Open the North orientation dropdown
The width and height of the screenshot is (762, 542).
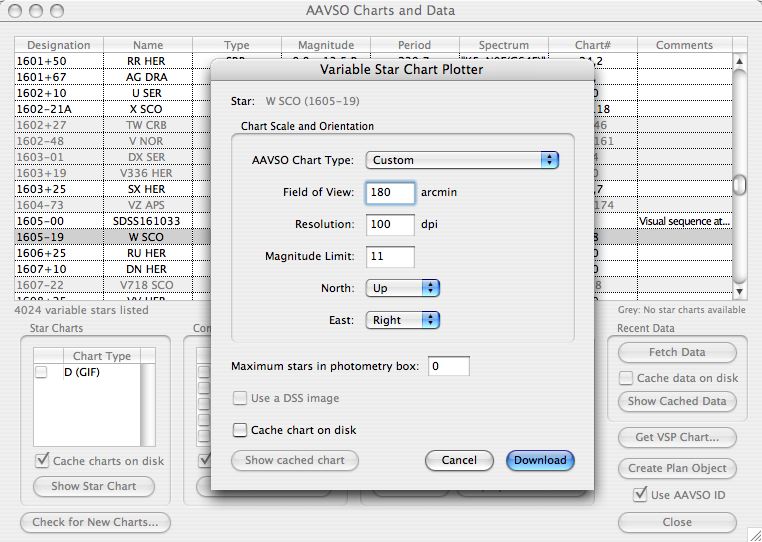403,288
